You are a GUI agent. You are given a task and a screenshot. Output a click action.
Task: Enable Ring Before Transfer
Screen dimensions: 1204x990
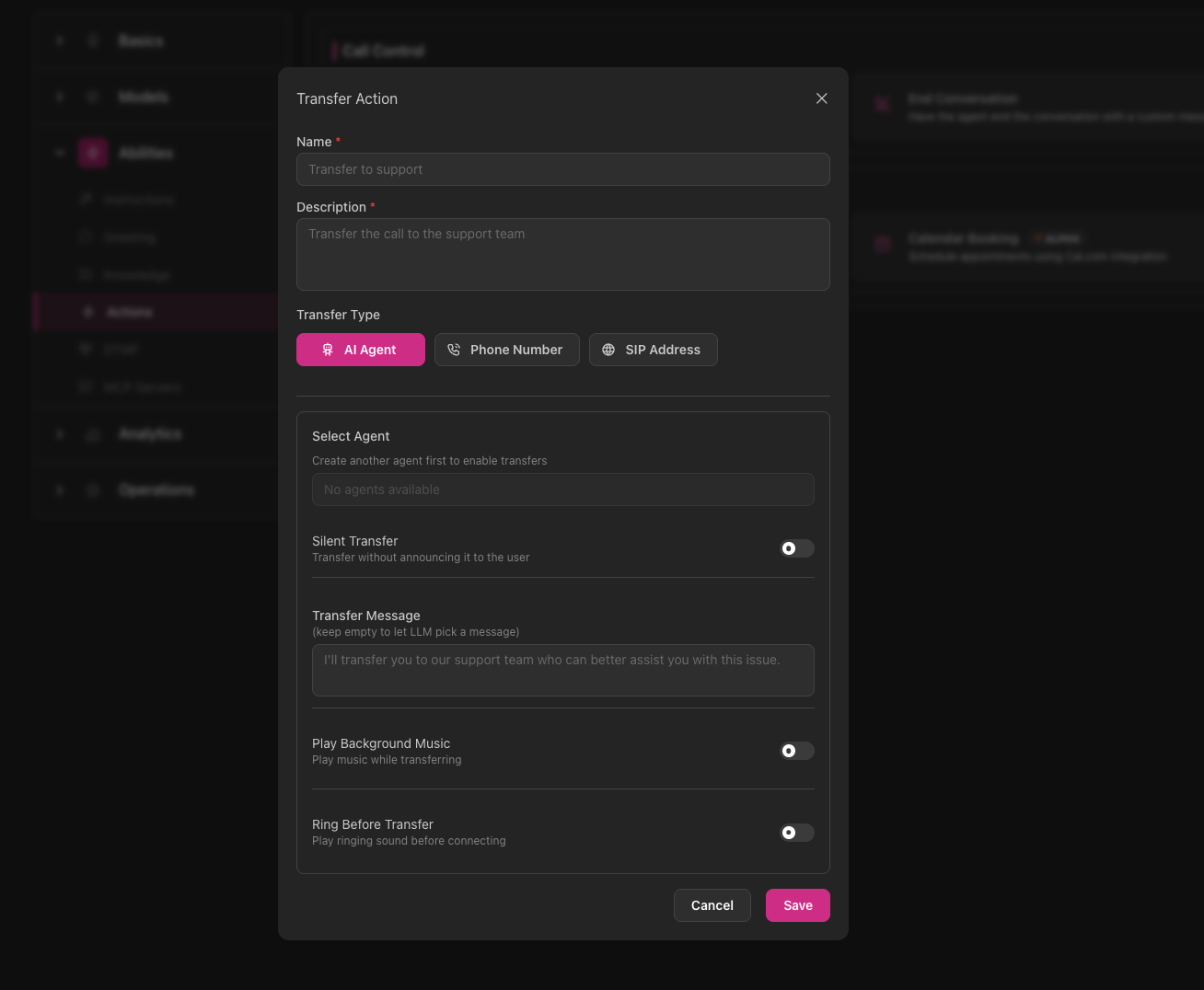pyautogui.click(x=797, y=833)
